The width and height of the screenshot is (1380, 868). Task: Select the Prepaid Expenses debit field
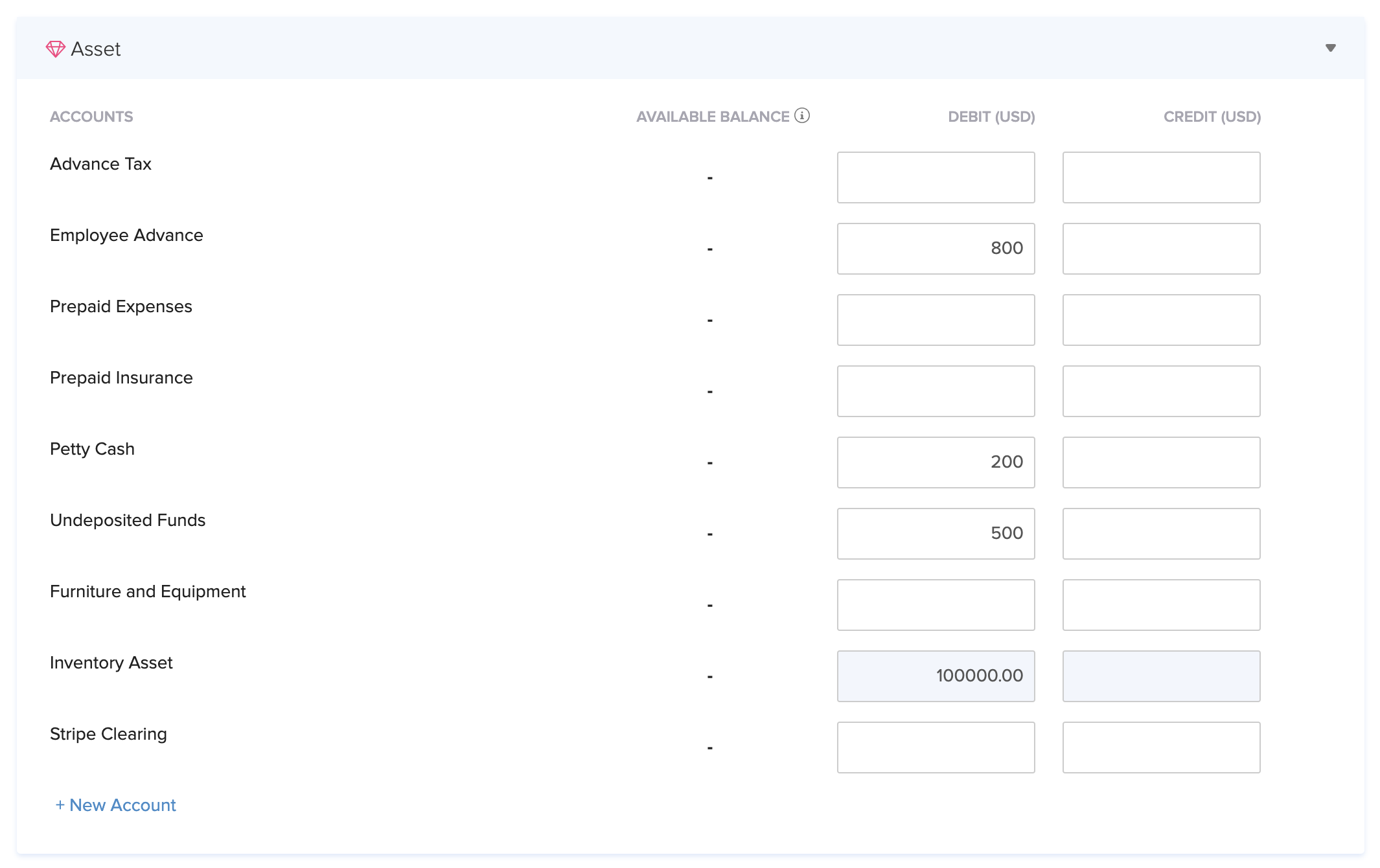pos(936,319)
